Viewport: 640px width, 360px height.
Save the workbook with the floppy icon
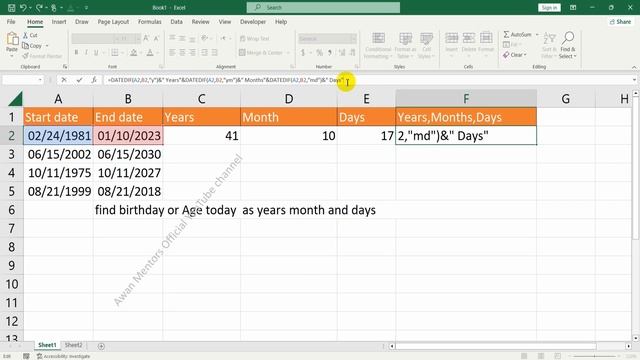coord(11,7)
